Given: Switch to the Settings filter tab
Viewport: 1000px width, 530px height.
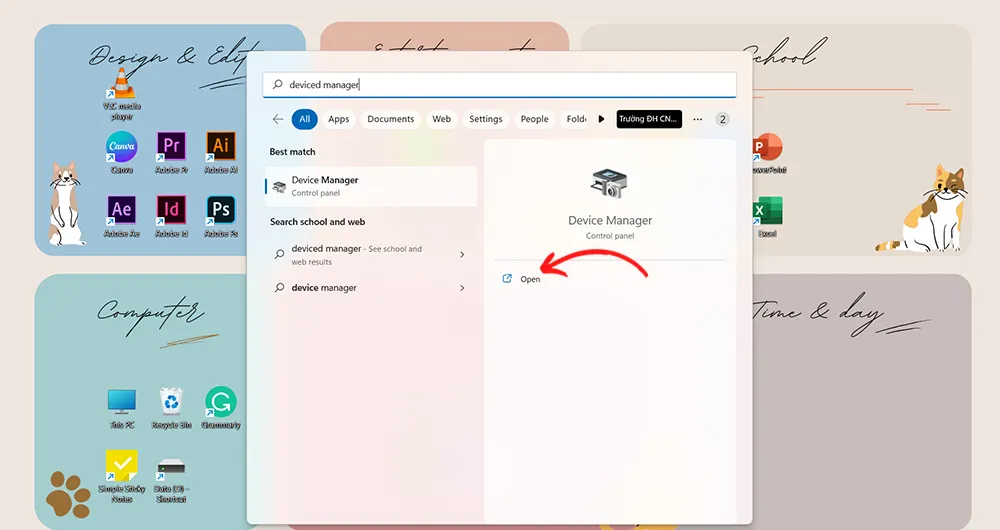Looking at the screenshot, I should point(486,119).
